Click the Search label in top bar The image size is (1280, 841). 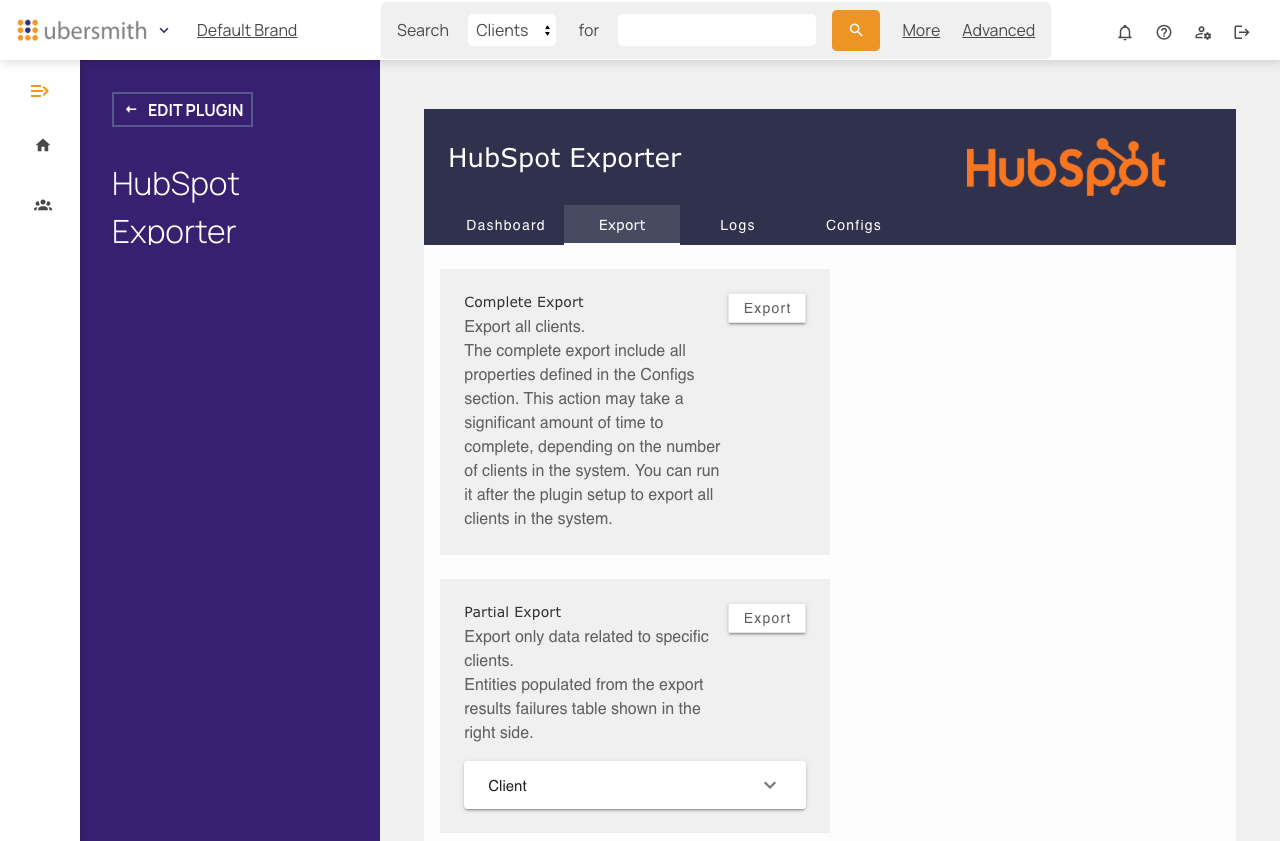[x=423, y=30]
